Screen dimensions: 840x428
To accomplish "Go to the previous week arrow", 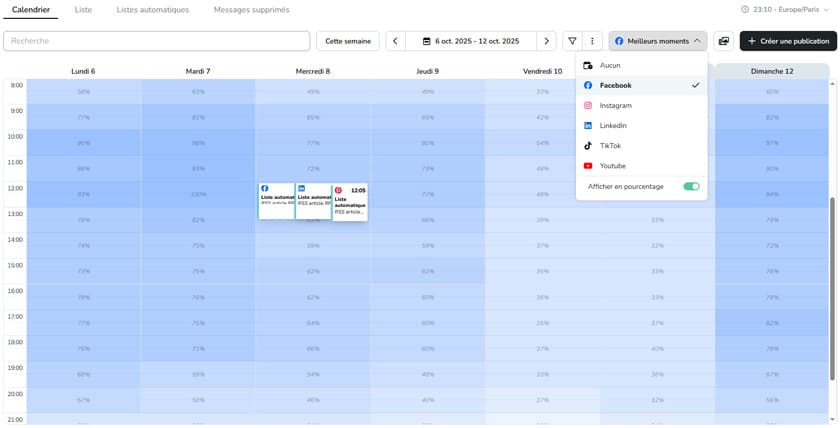I will click(395, 41).
